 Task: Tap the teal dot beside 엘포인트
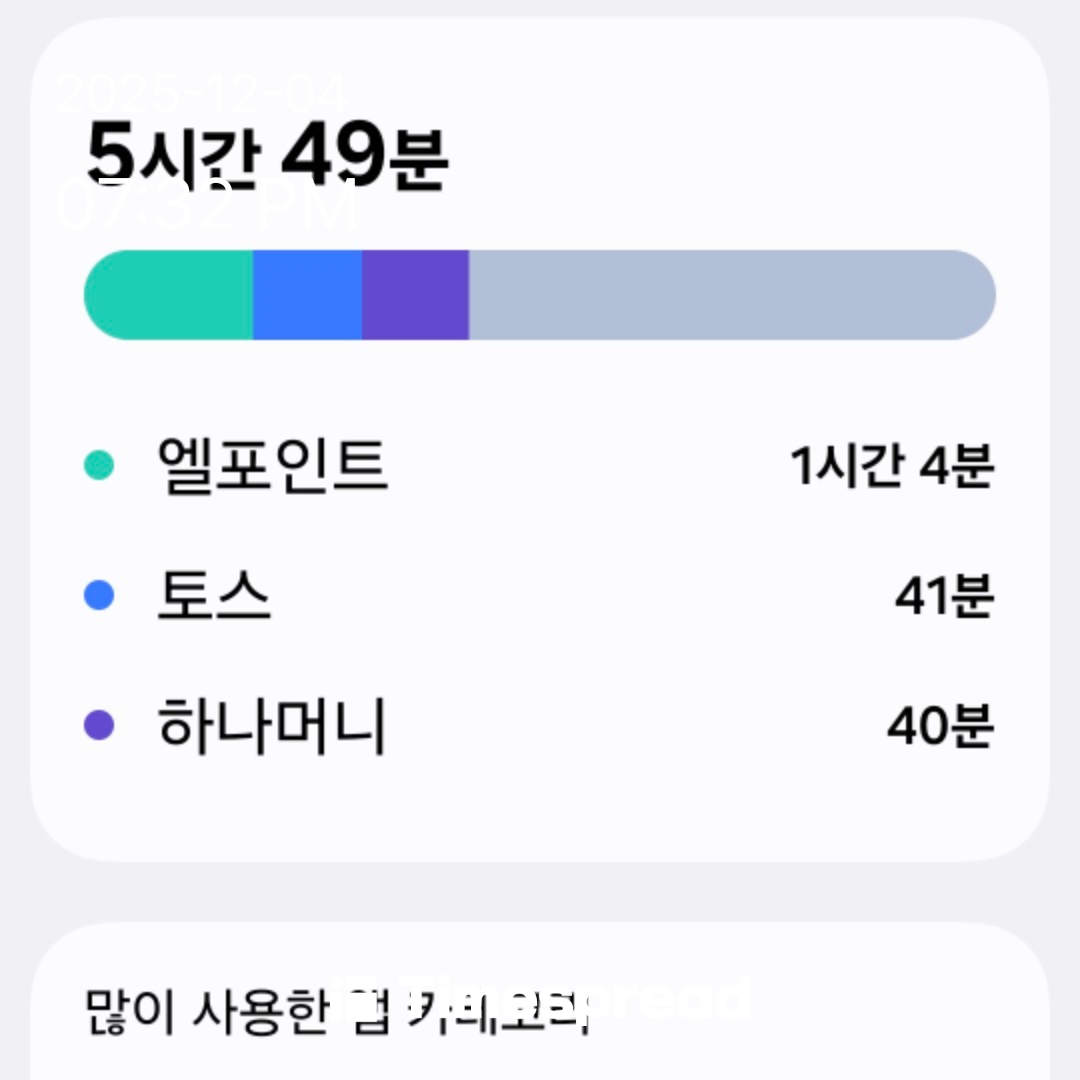pyautogui.click(x=99, y=464)
